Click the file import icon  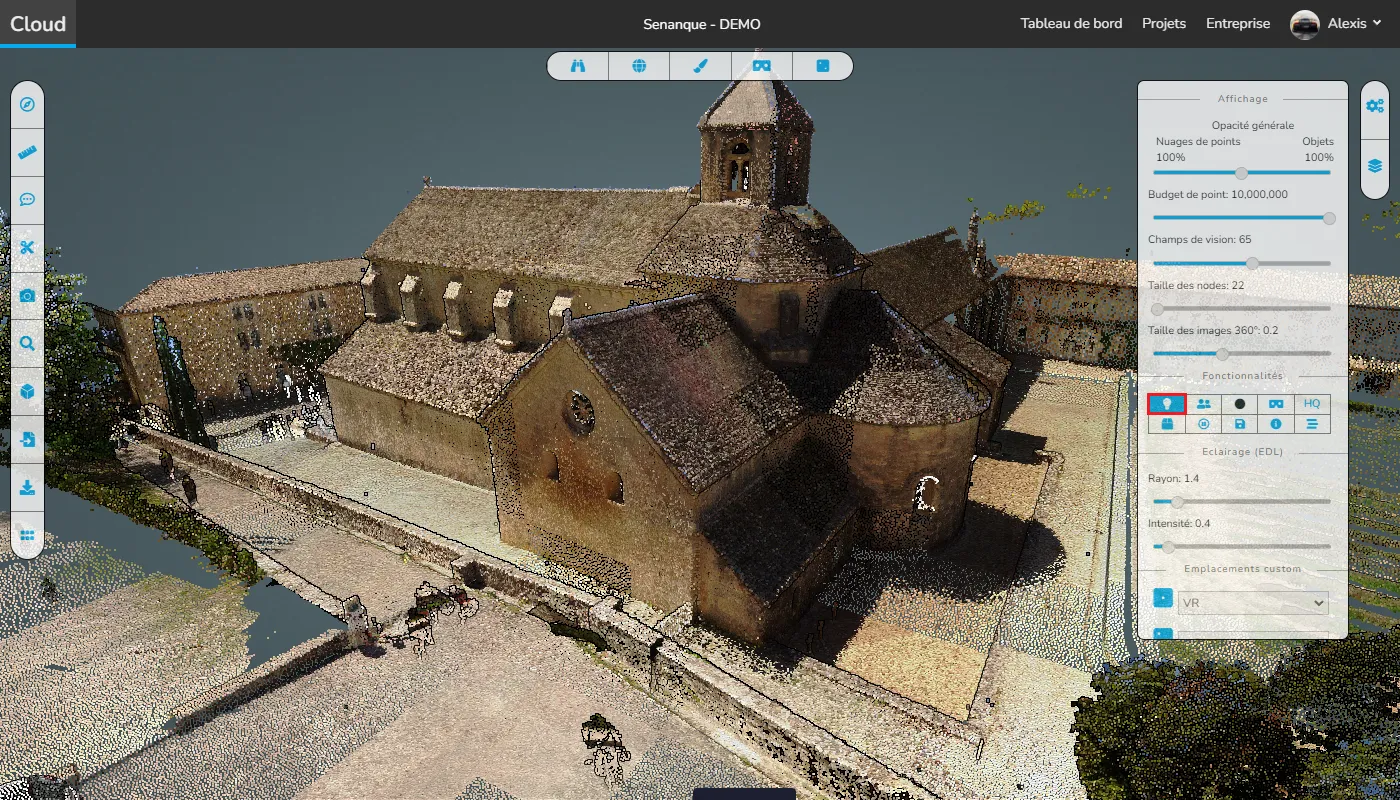(x=27, y=440)
